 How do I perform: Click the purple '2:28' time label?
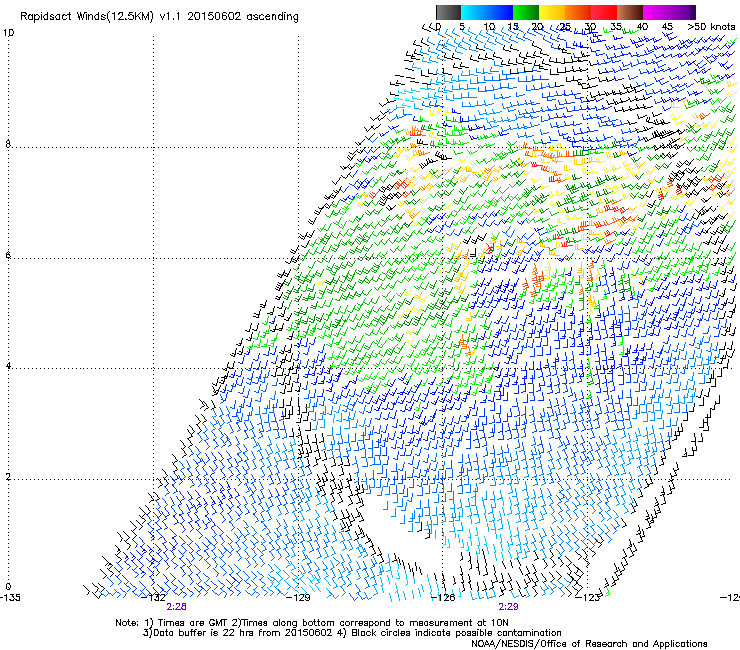coord(177,607)
